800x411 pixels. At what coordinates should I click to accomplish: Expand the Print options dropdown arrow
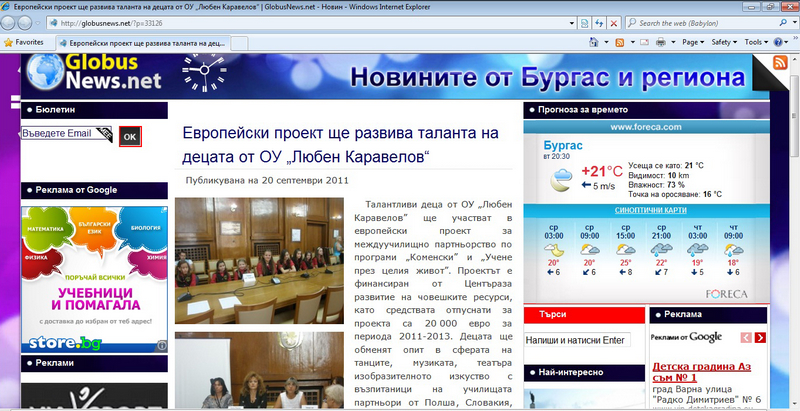coord(673,42)
